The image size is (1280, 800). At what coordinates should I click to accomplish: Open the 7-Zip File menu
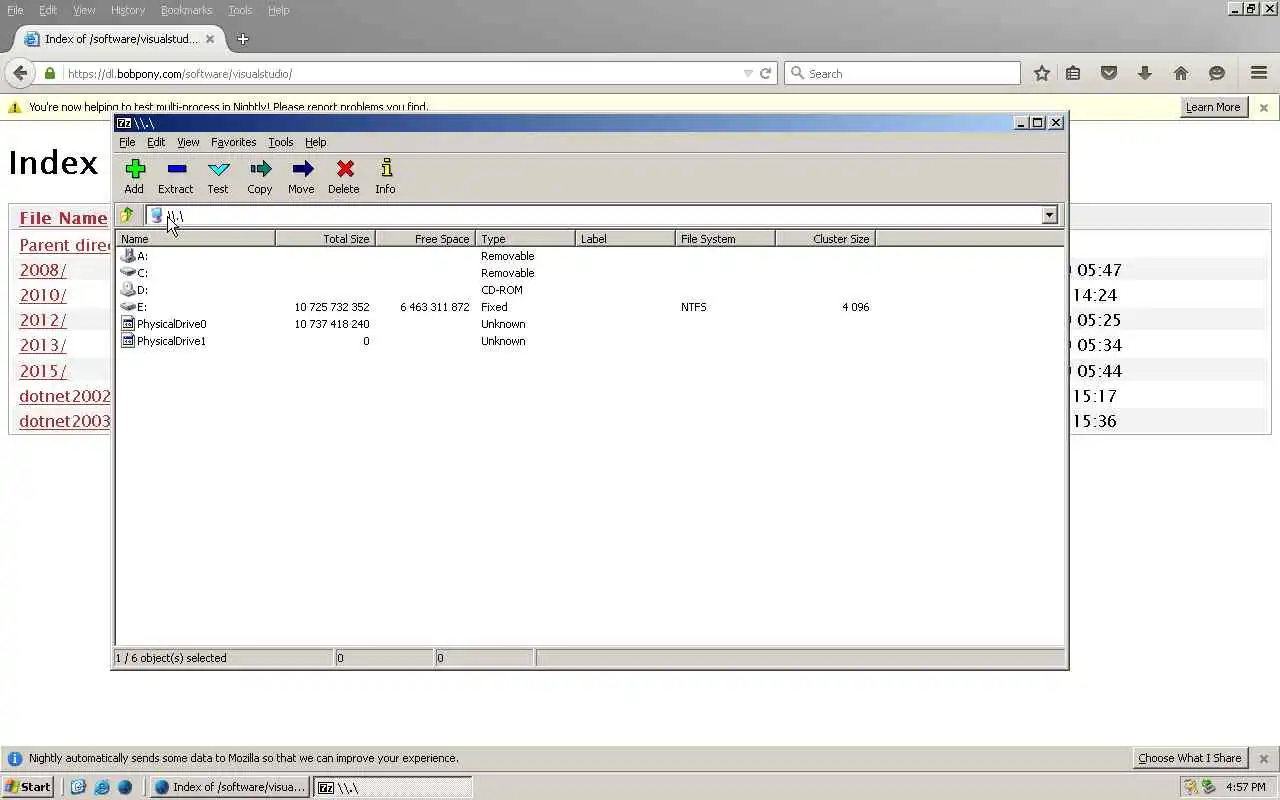pos(127,142)
